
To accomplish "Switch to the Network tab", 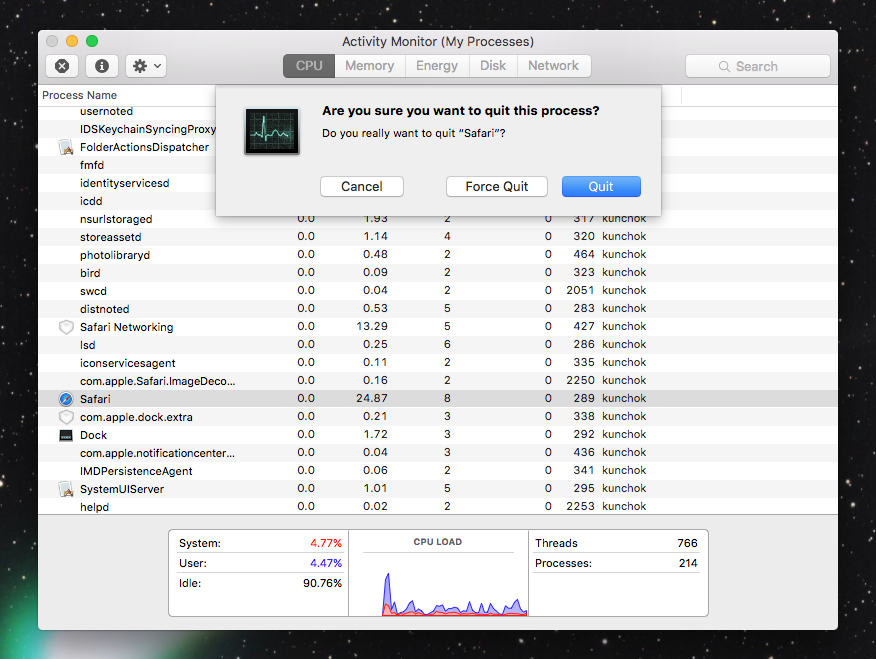I will pos(554,66).
